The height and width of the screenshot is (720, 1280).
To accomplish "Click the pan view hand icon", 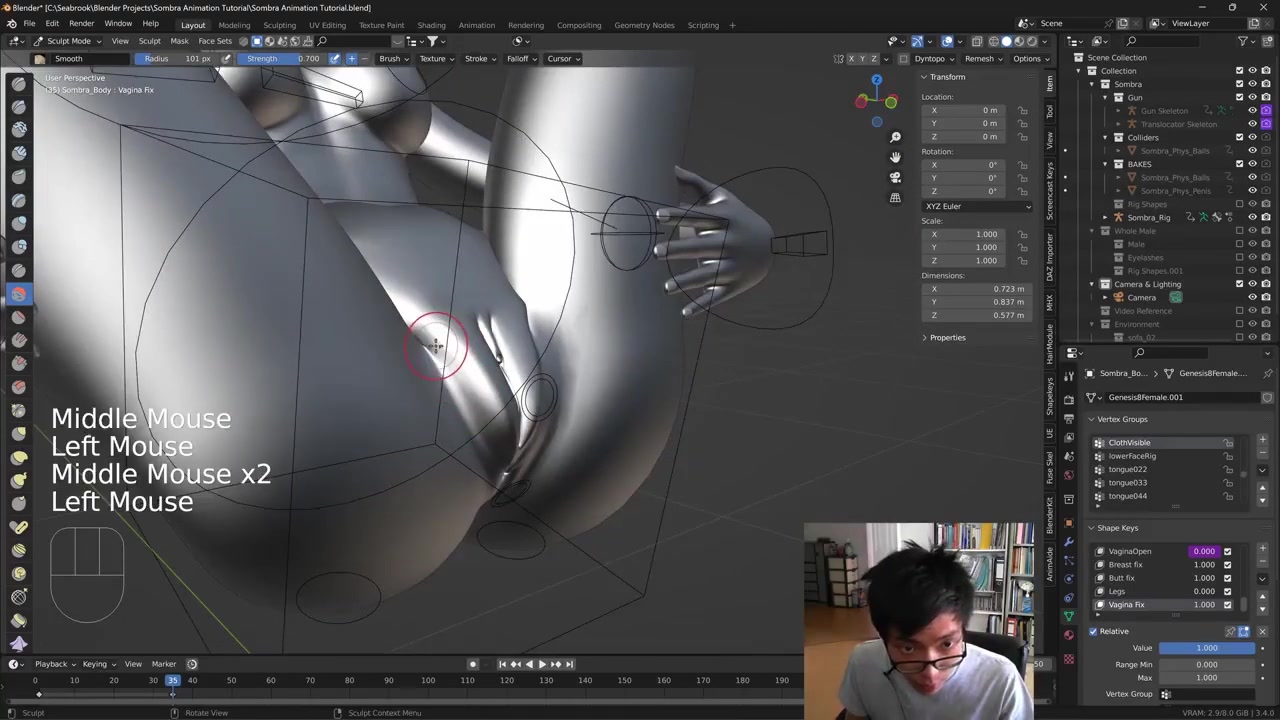I will click(x=895, y=157).
